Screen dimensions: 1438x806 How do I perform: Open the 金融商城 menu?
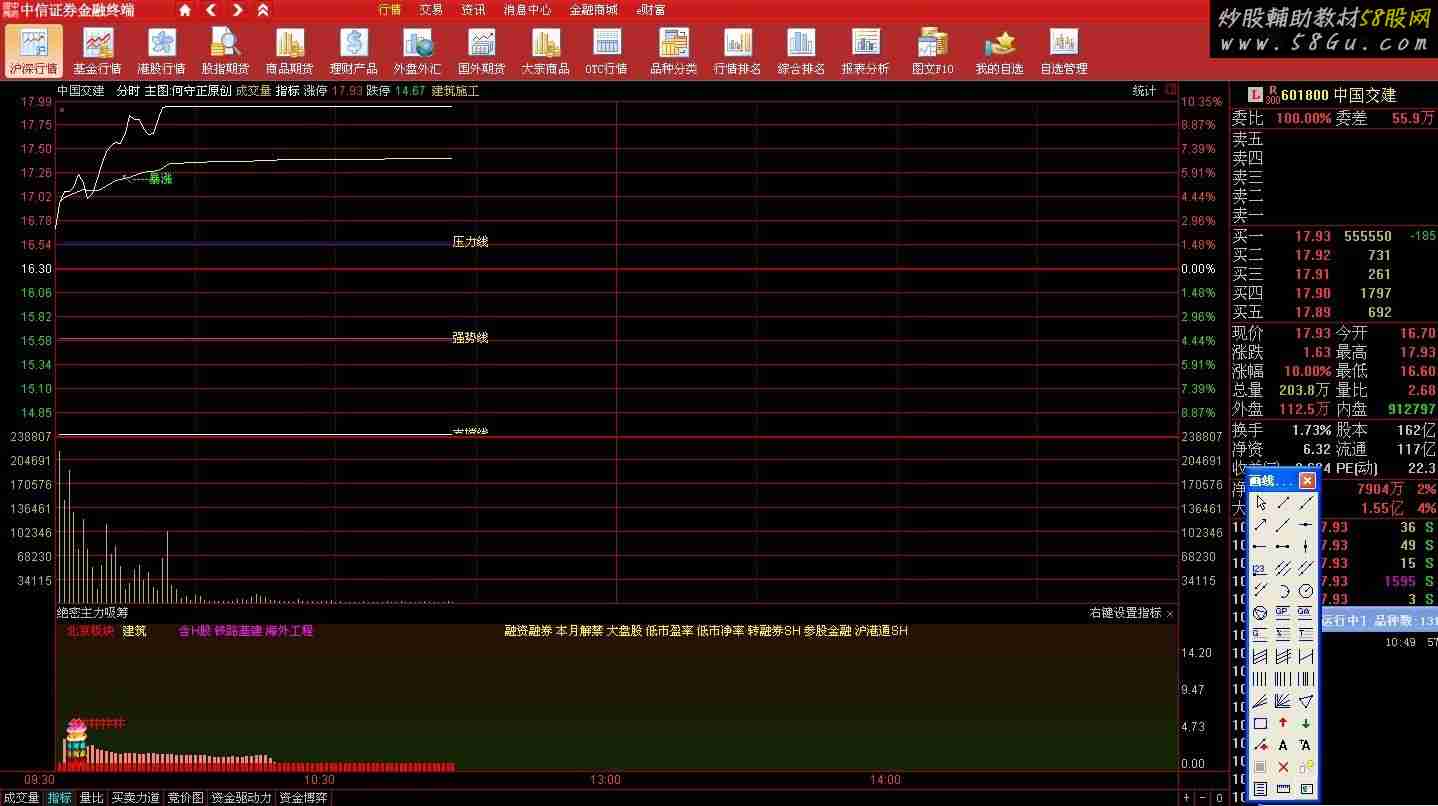point(594,10)
